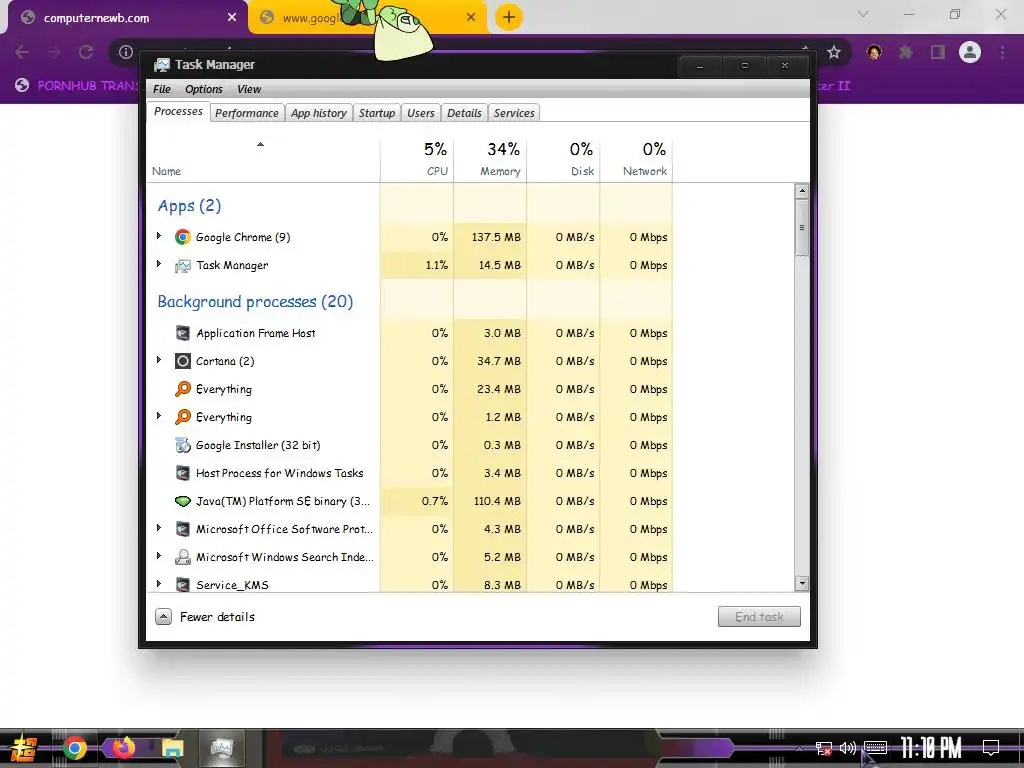The height and width of the screenshot is (768, 1024).
Task: Expand the Google Chrome (9) process group
Action: coord(159,236)
